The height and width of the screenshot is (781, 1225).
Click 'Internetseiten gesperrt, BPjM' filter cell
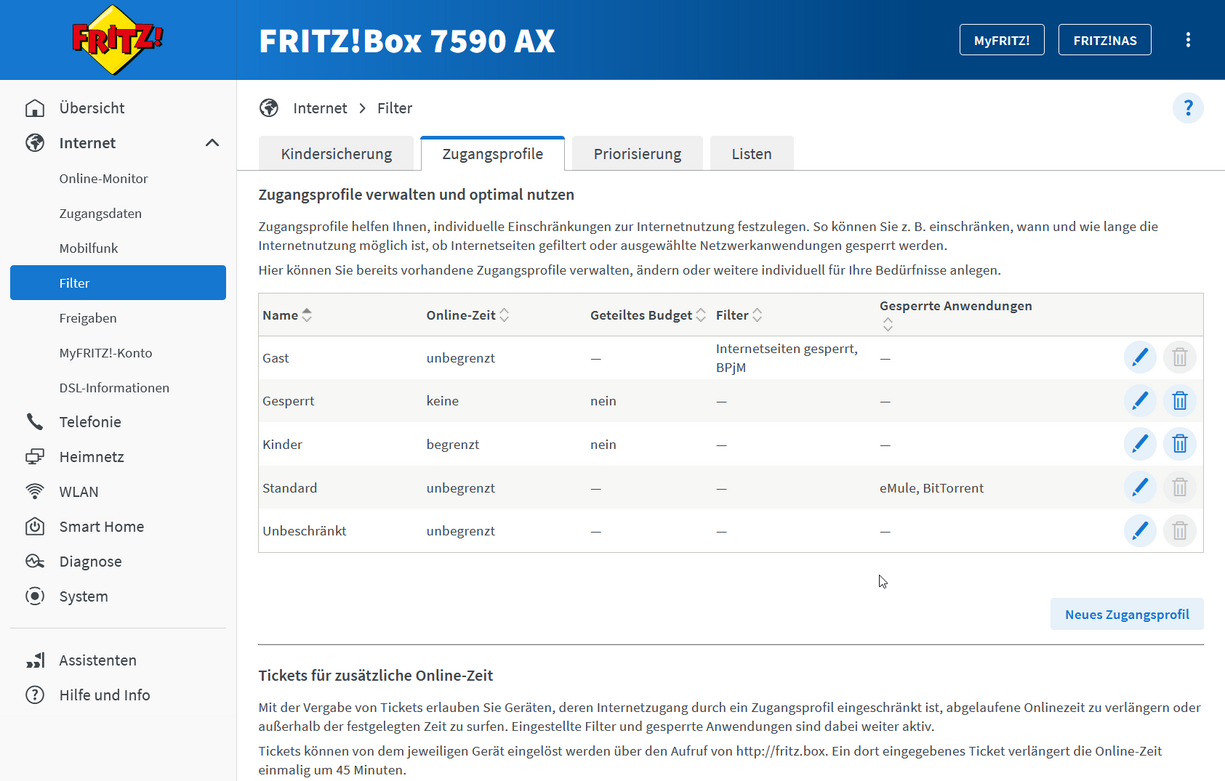[x=787, y=358]
